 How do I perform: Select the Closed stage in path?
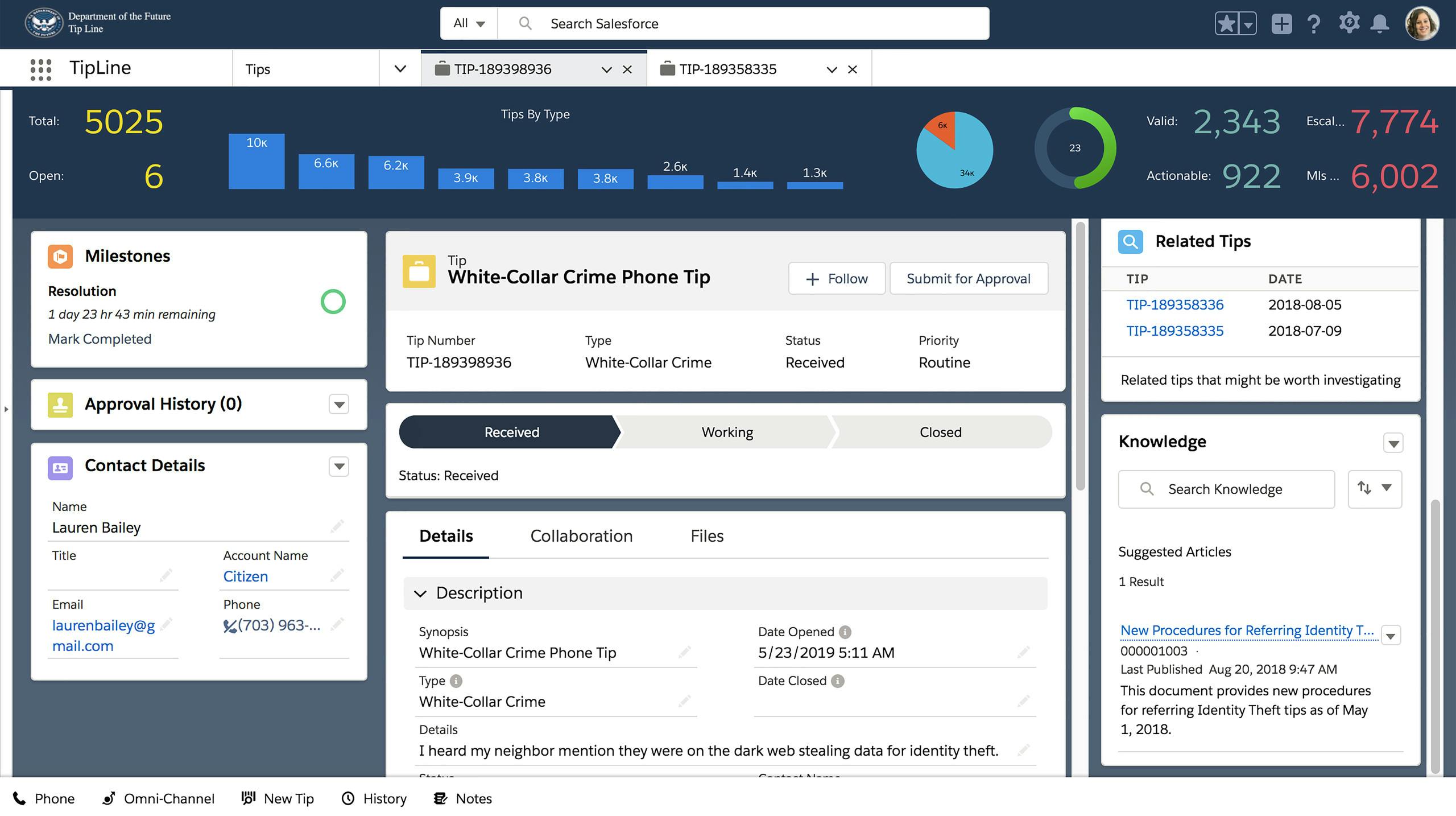click(x=940, y=432)
